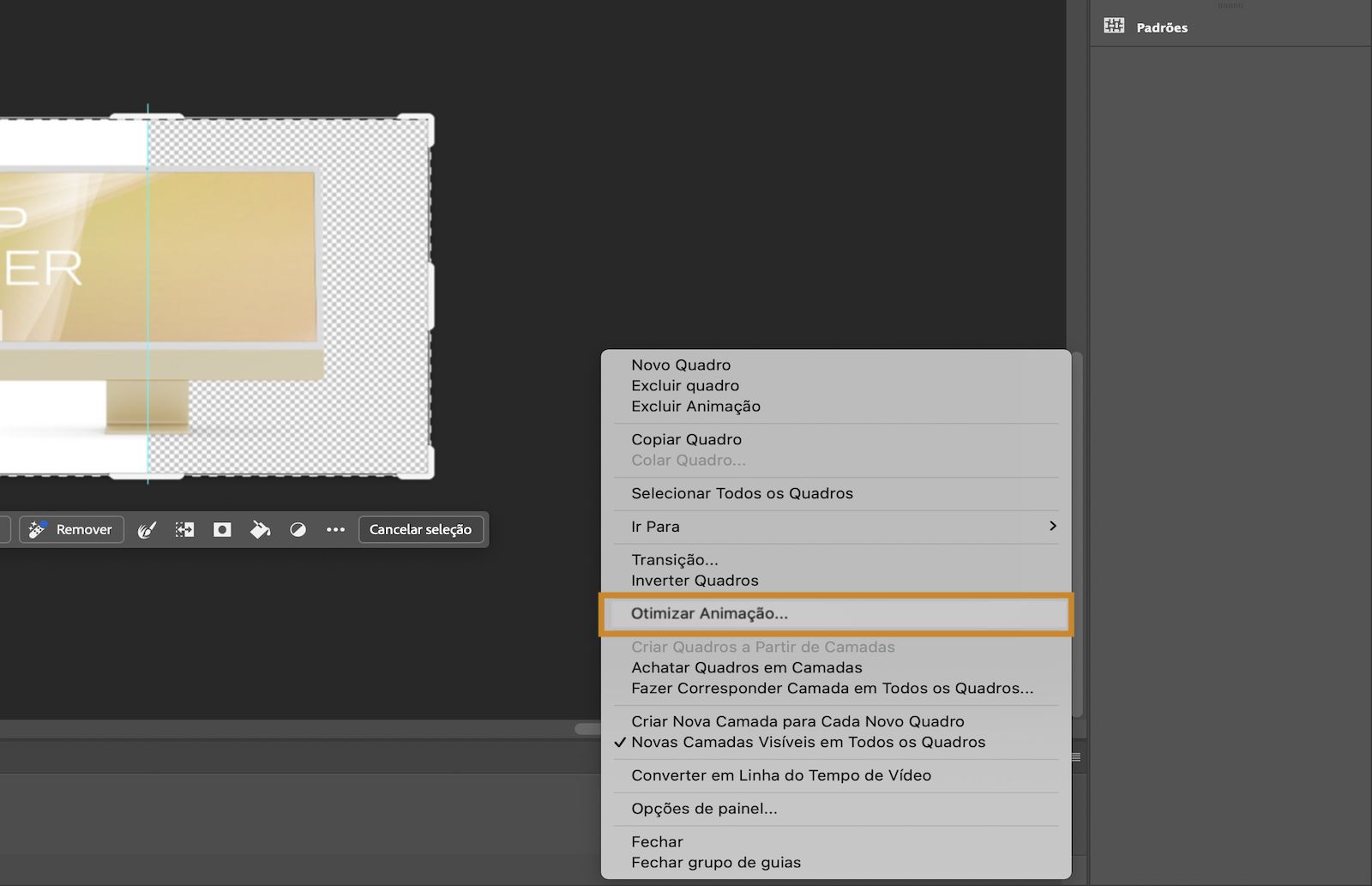Choose Otimizar Animação from the menu
This screenshot has width=1372, height=886.
[709, 613]
